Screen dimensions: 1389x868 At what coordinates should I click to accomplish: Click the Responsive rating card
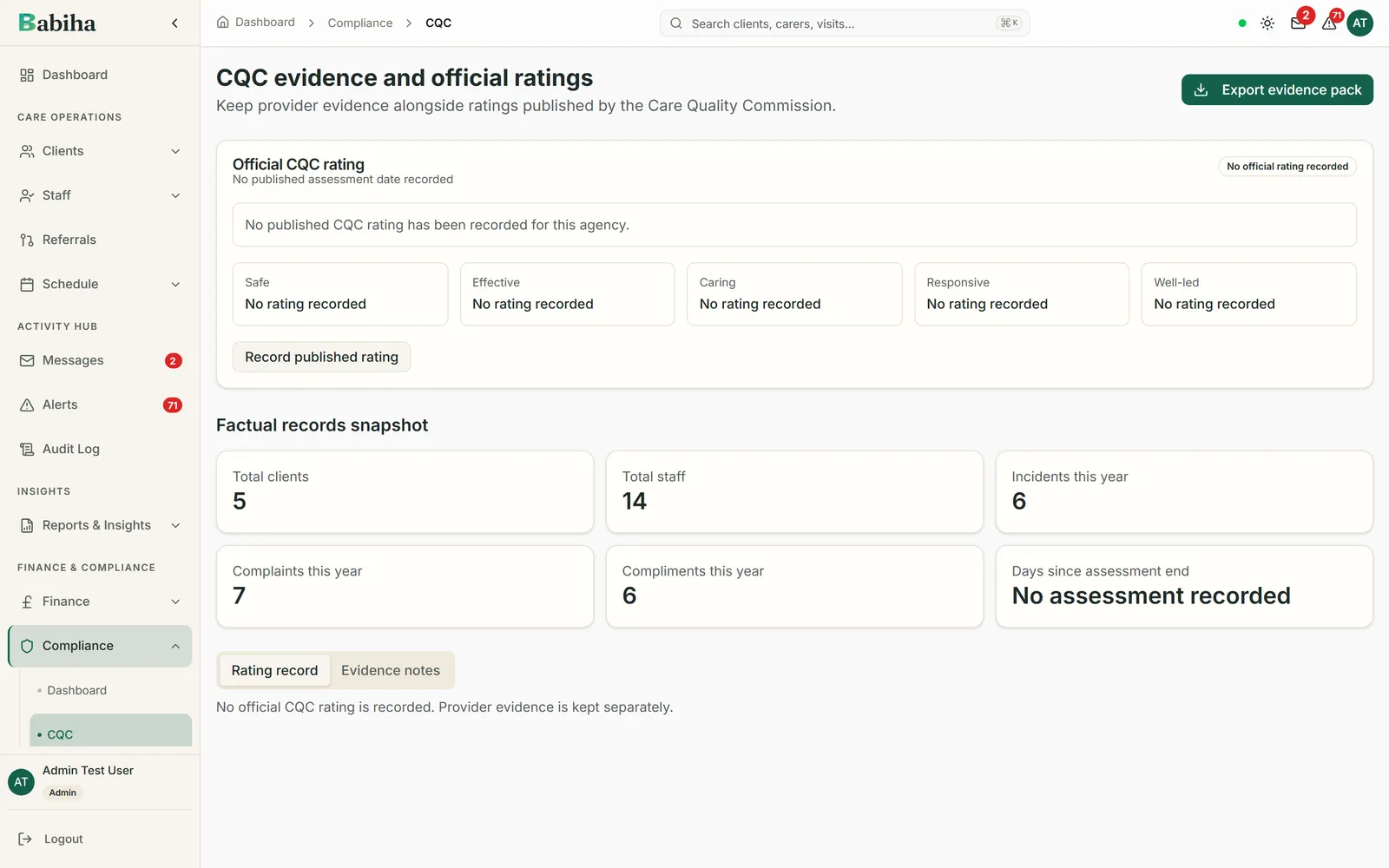click(x=1022, y=294)
